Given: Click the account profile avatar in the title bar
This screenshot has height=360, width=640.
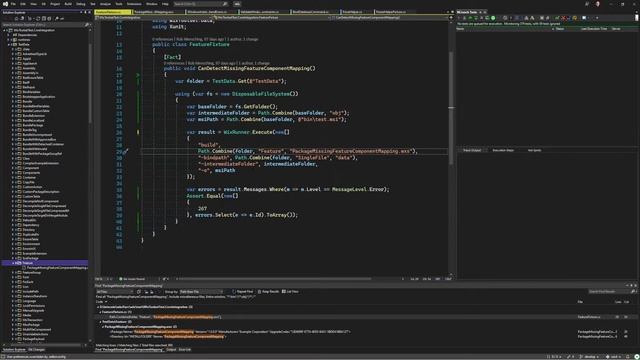Looking at the screenshot, I should point(598,4).
